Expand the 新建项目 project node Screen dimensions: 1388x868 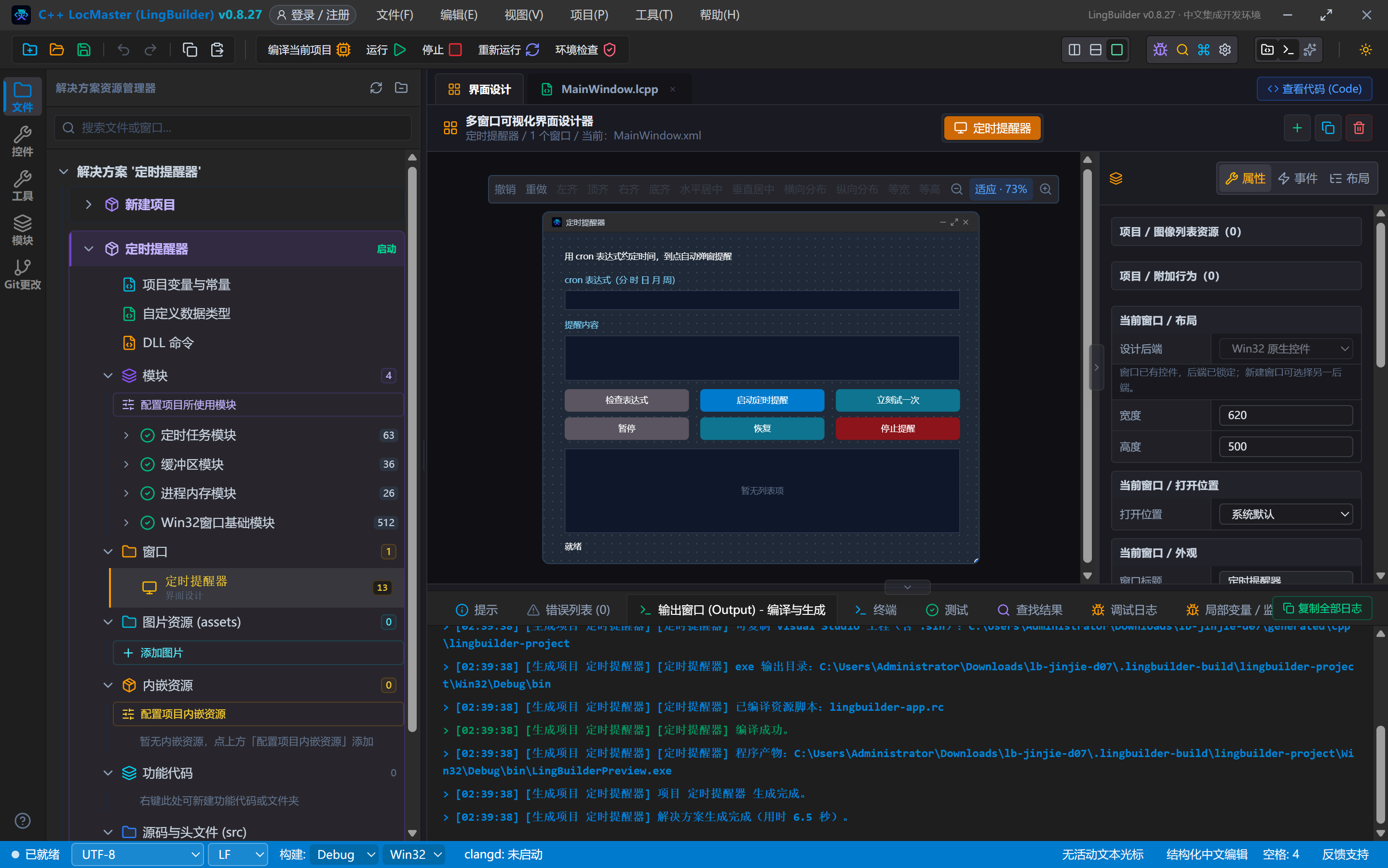88,204
